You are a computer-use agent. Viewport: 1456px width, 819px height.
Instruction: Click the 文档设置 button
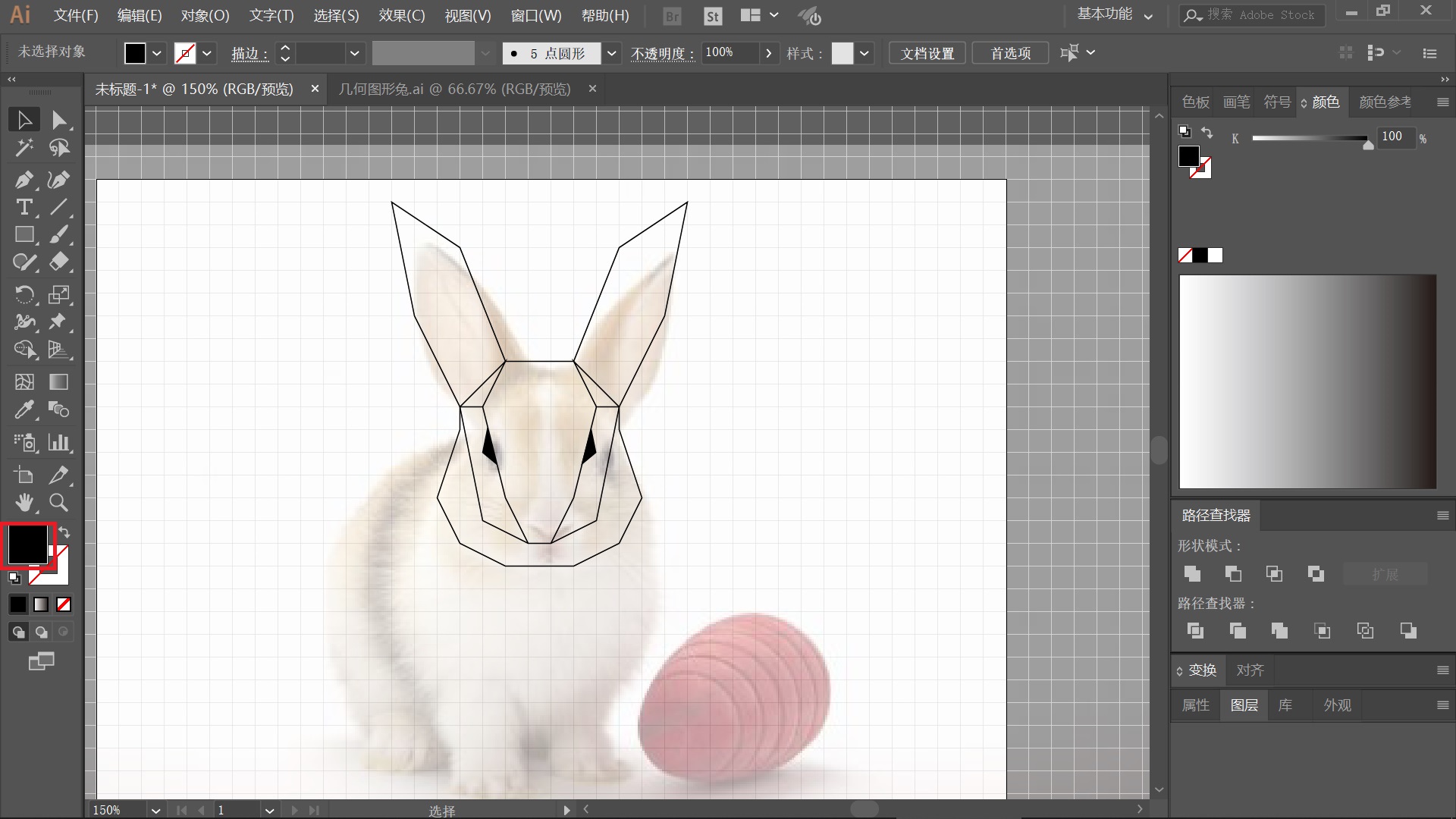[x=927, y=53]
